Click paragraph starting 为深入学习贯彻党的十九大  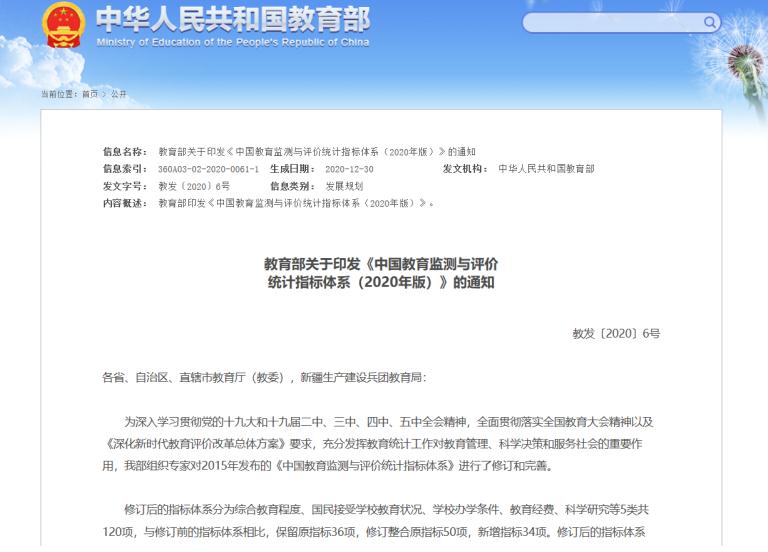point(378,444)
